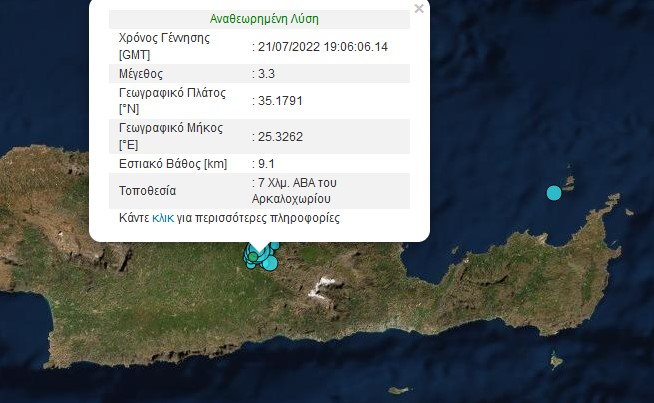Select the largest cyan marker in the cluster
Viewport: 654px width, 403px height.
pyautogui.click(x=269, y=262)
